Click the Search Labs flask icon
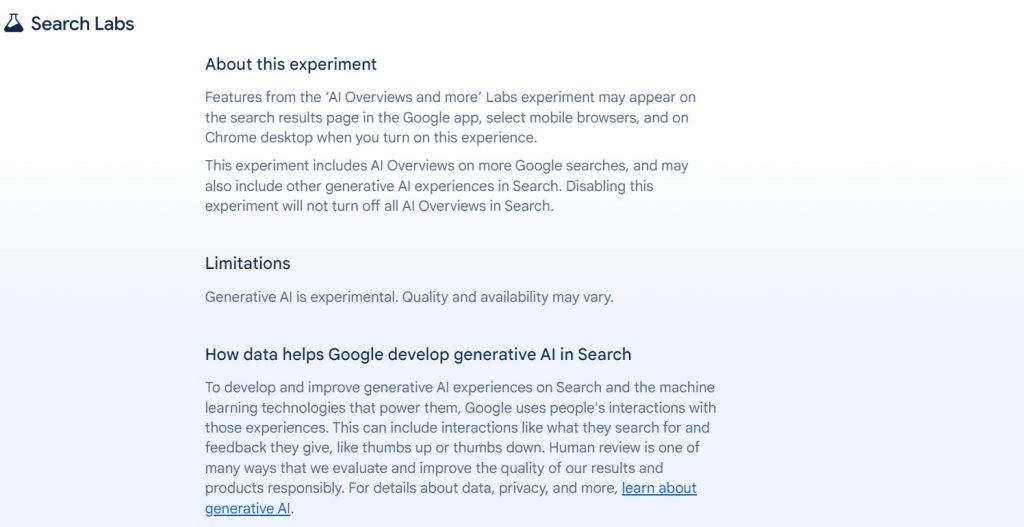The height and width of the screenshot is (527, 1024). coord(14,23)
